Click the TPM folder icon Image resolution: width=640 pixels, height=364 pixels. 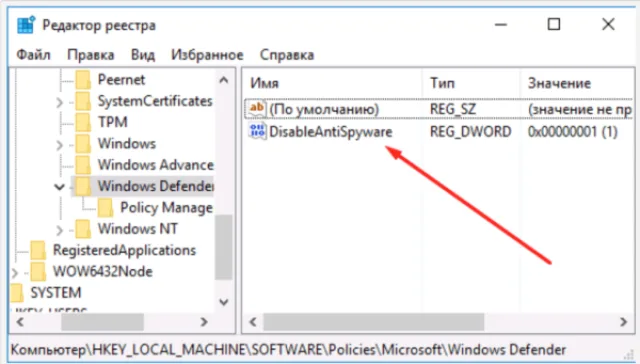click(x=83, y=122)
